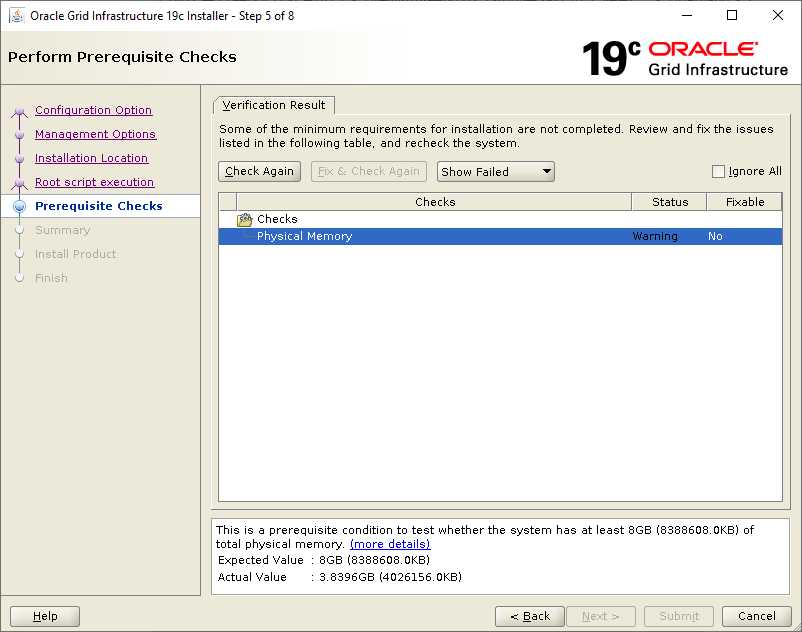Click the Next button
This screenshot has height=632, width=802.
[x=600, y=616]
